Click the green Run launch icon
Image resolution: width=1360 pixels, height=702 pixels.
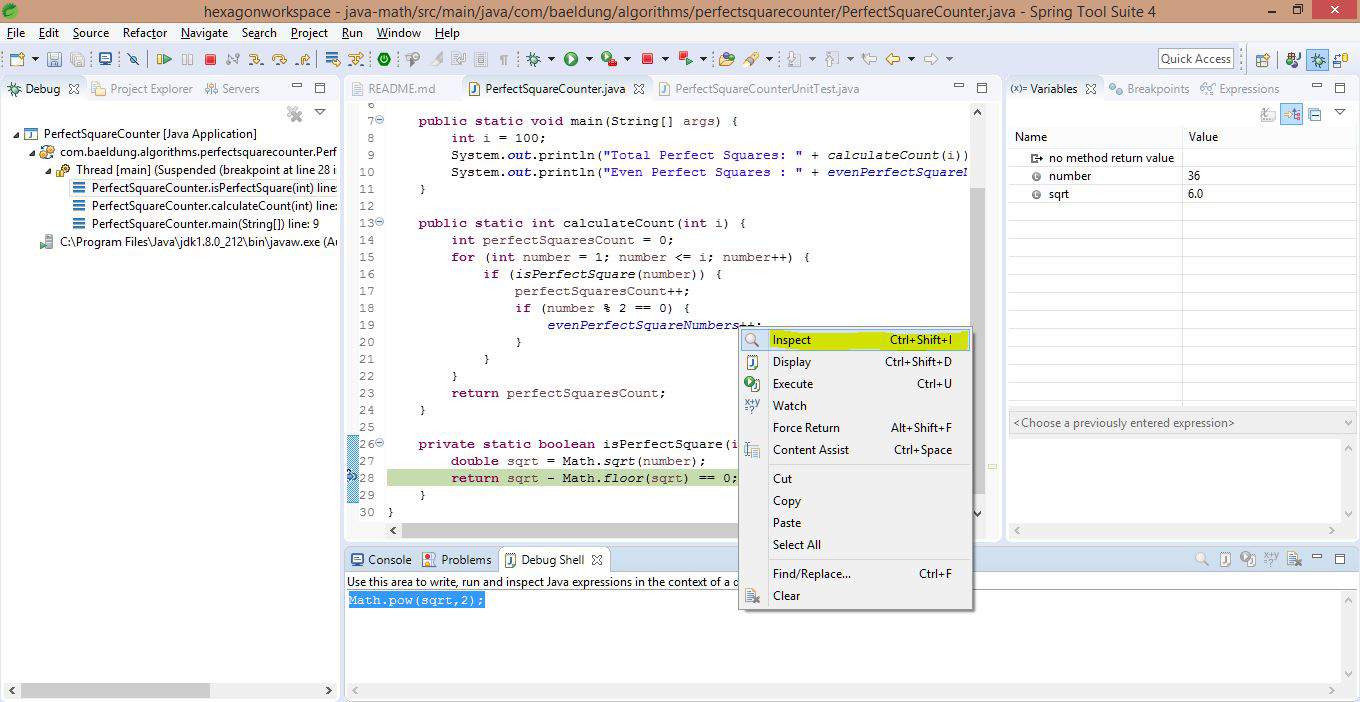(x=571, y=60)
